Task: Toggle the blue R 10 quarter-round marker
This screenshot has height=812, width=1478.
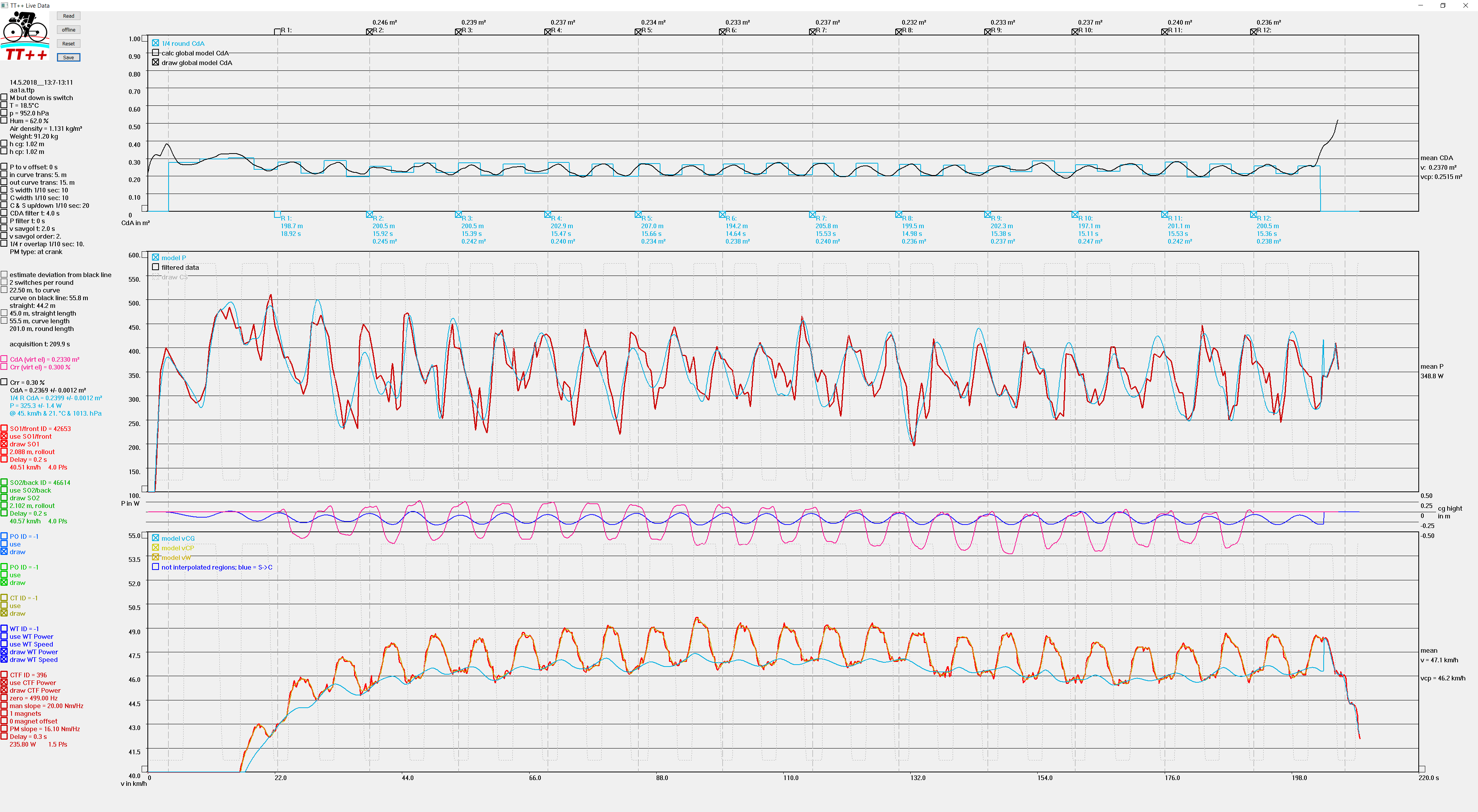Action: (1075, 215)
